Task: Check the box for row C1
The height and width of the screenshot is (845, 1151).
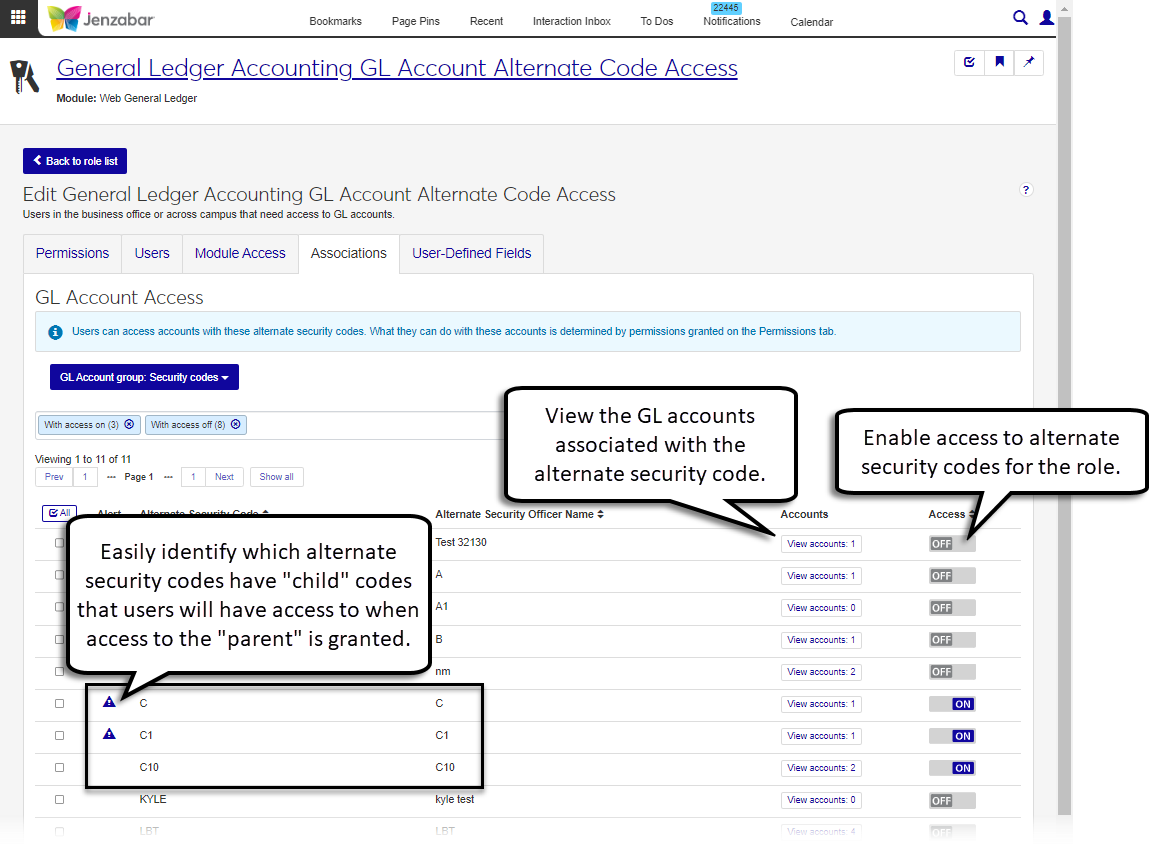Action: click(x=59, y=736)
